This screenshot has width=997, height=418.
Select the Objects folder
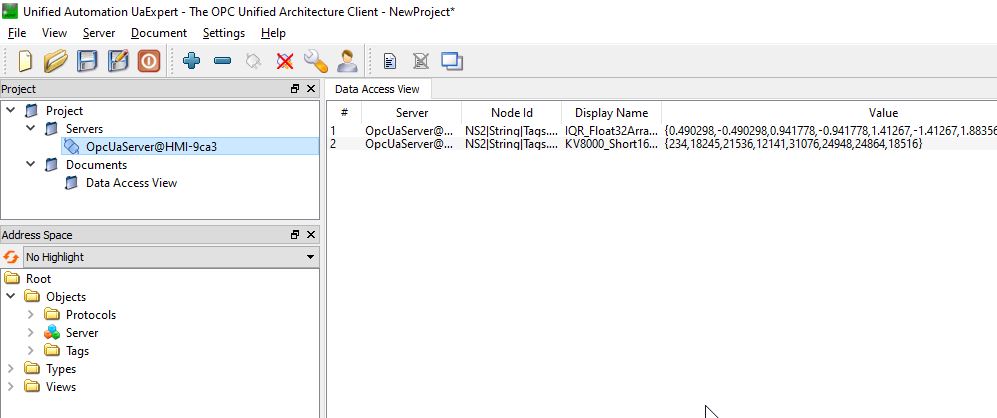(65, 296)
